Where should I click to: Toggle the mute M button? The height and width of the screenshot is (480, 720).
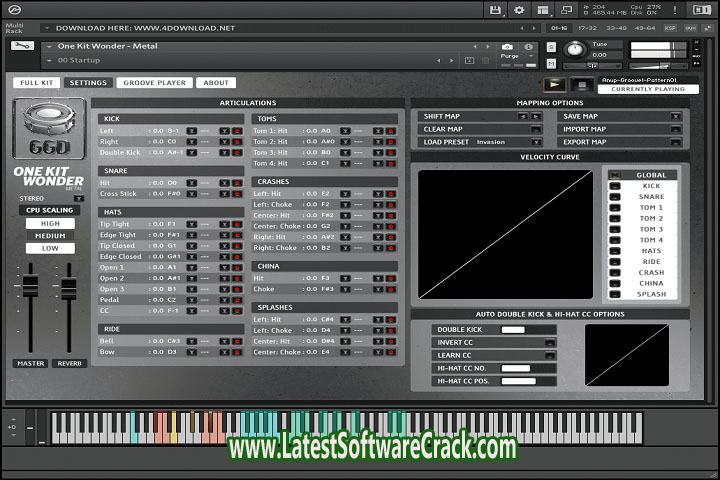(x=551, y=64)
